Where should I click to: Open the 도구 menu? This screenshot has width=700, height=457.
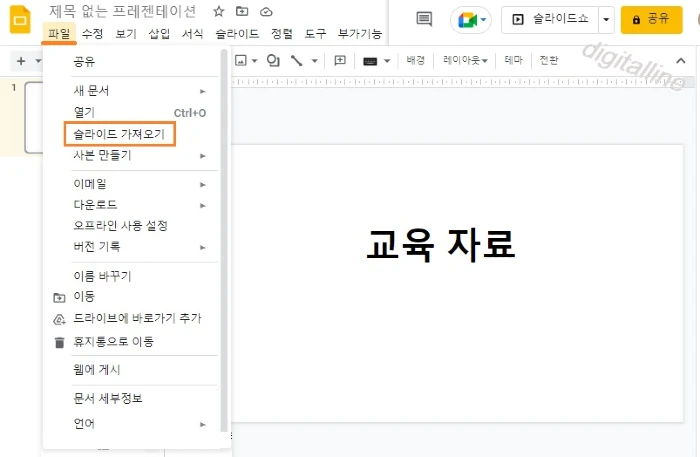point(315,33)
